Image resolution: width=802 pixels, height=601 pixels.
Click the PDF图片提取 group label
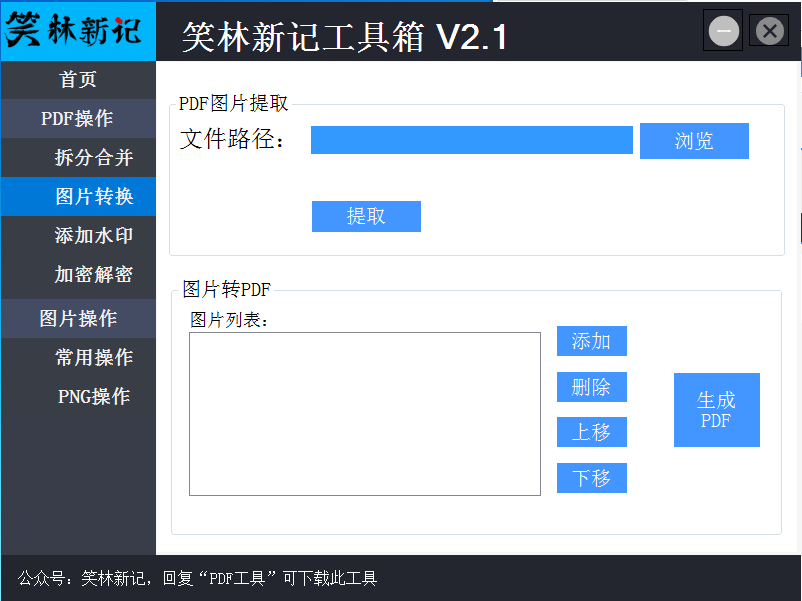[x=233, y=103]
